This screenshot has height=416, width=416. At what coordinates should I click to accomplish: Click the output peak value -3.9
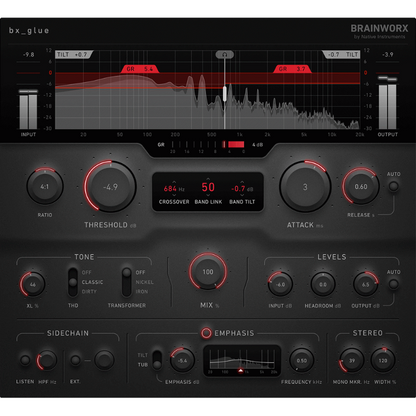[x=388, y=55]
